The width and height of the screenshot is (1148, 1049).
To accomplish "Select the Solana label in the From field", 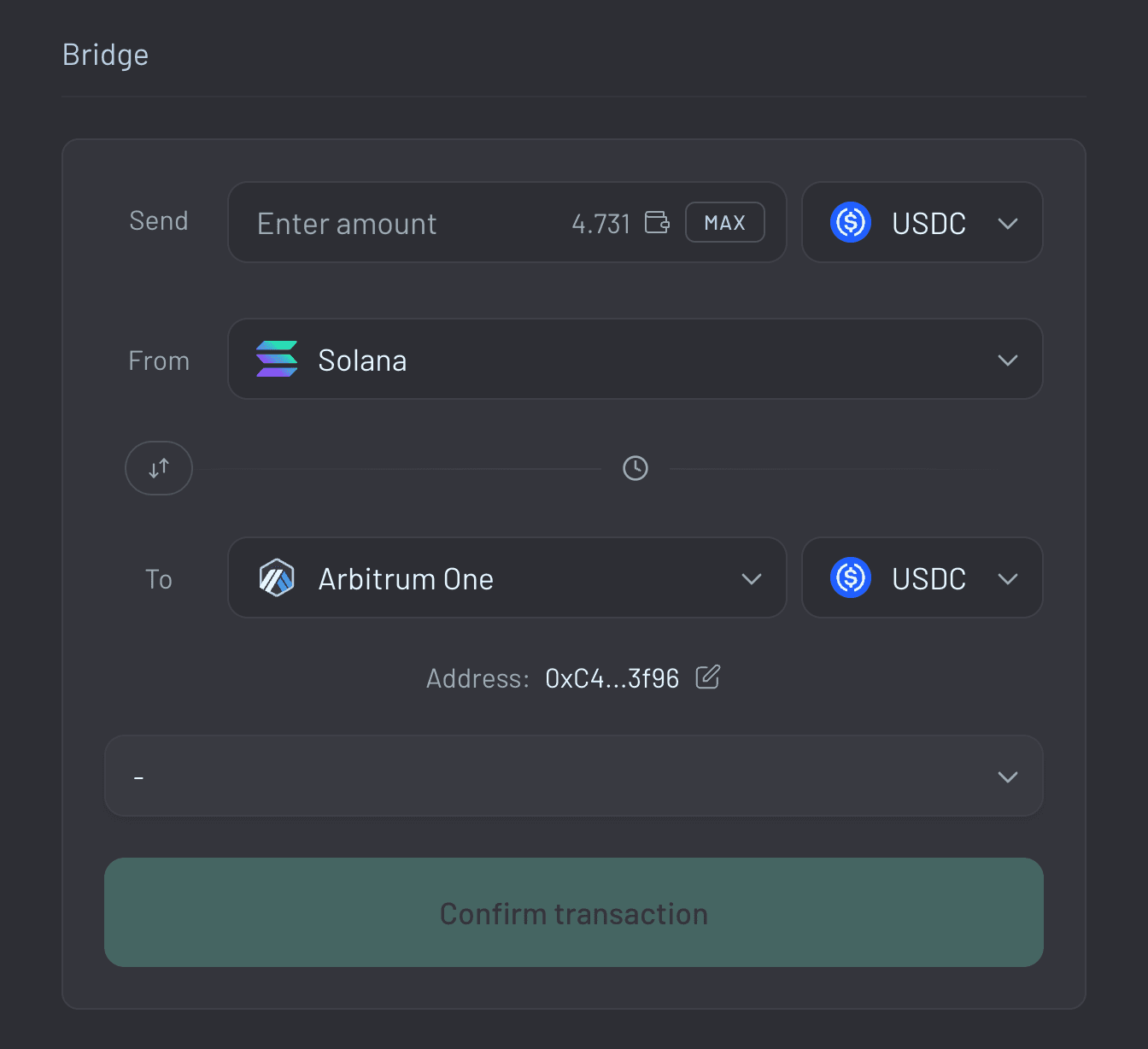I will (363, 360).
